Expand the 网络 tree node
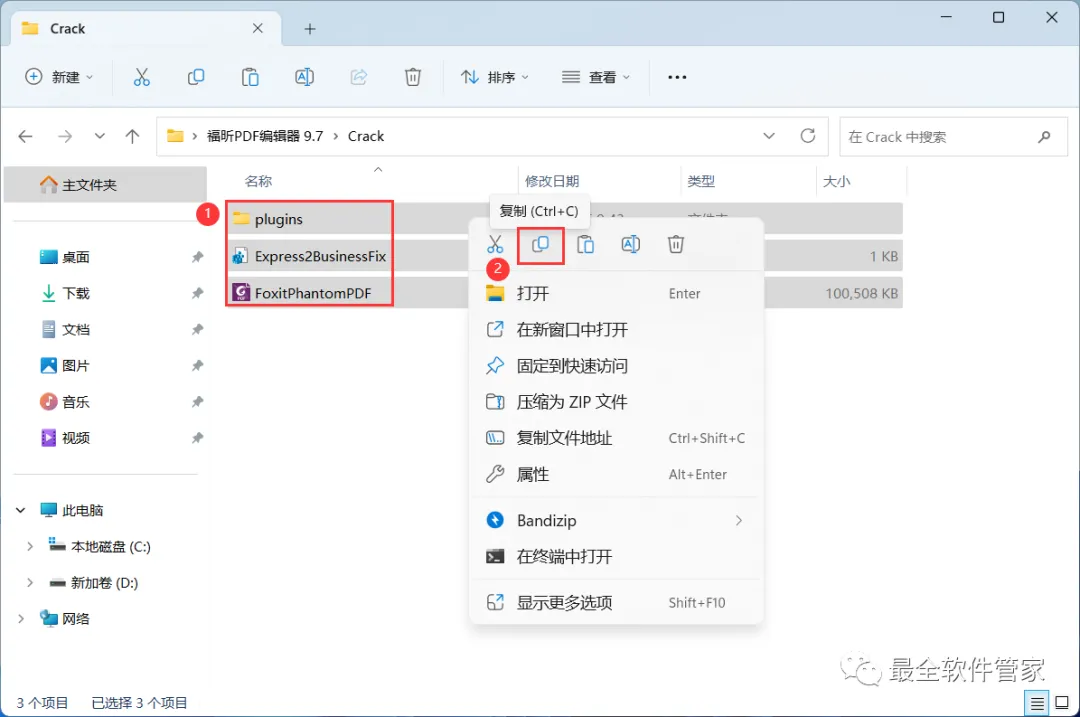This screenshot has width=1080, height=717. point(21,619)
